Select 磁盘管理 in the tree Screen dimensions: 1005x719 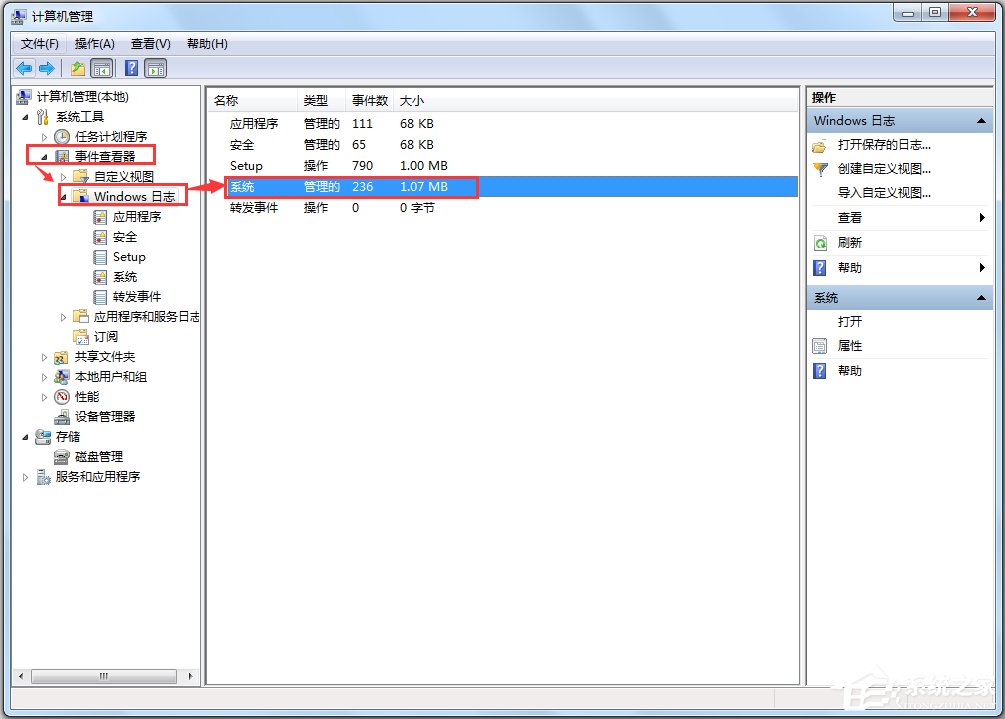tap(98, 457)
